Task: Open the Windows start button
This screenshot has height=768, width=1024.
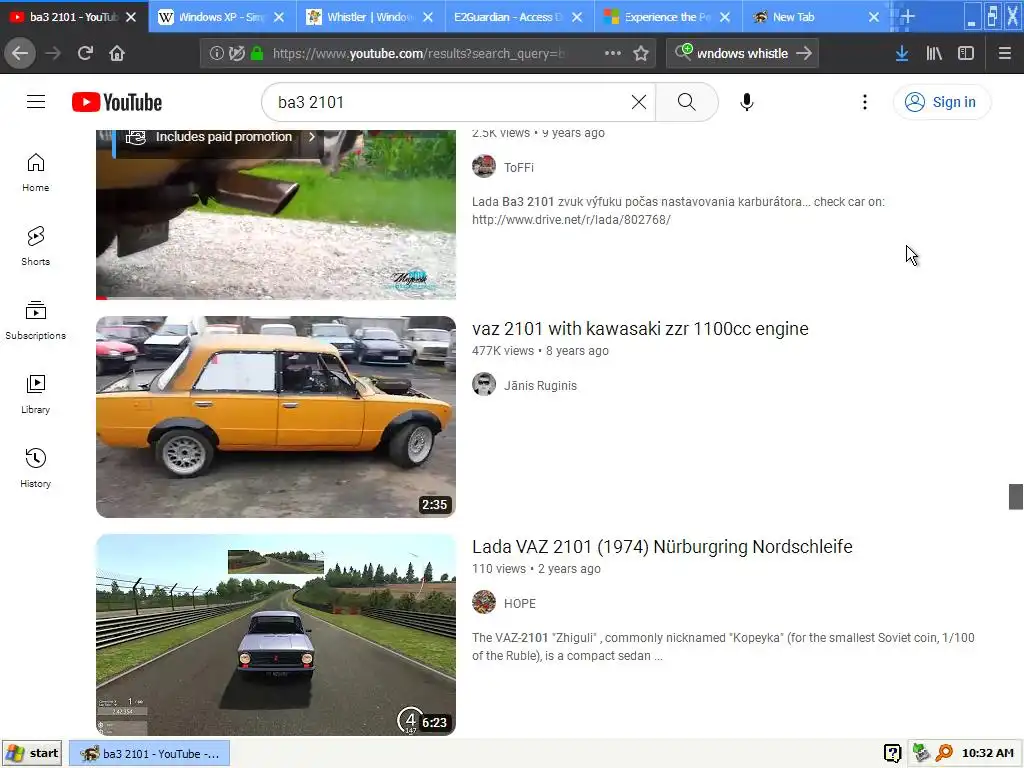Action: coord(32,753)
